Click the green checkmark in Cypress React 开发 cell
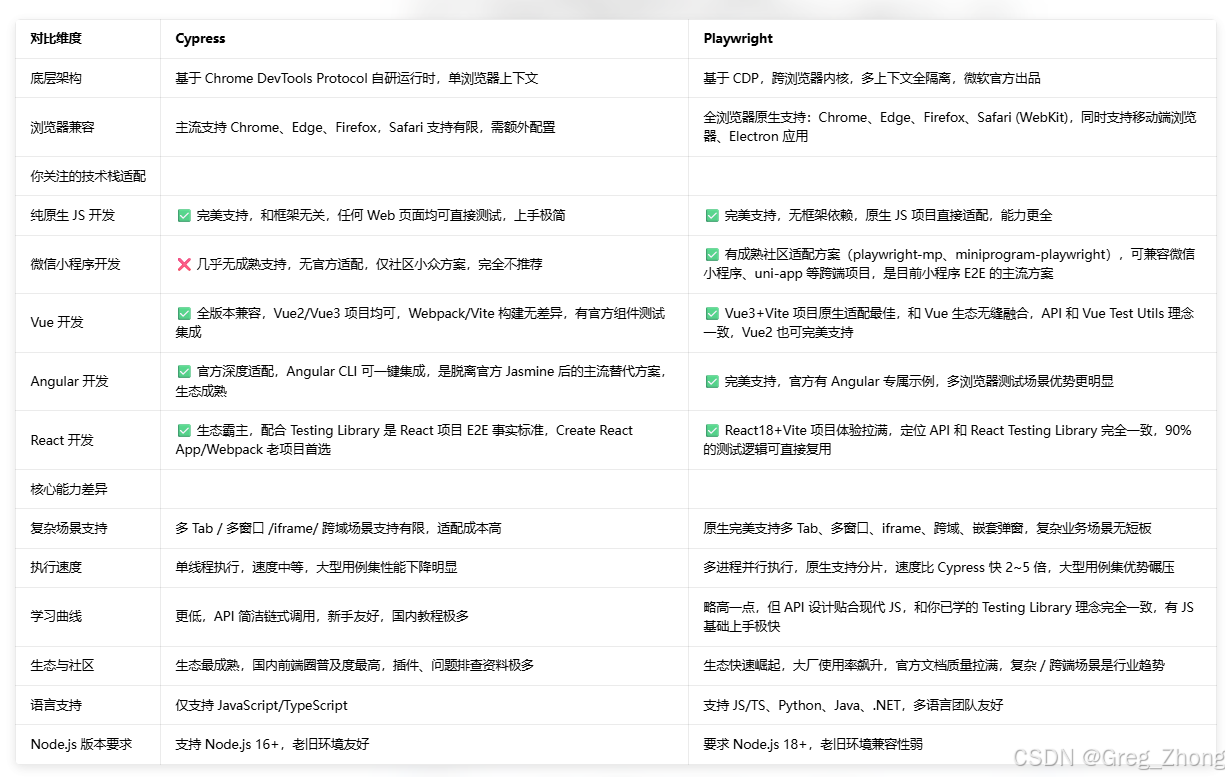Viewport: 1229px width, 777px height. tap(184, 430)
